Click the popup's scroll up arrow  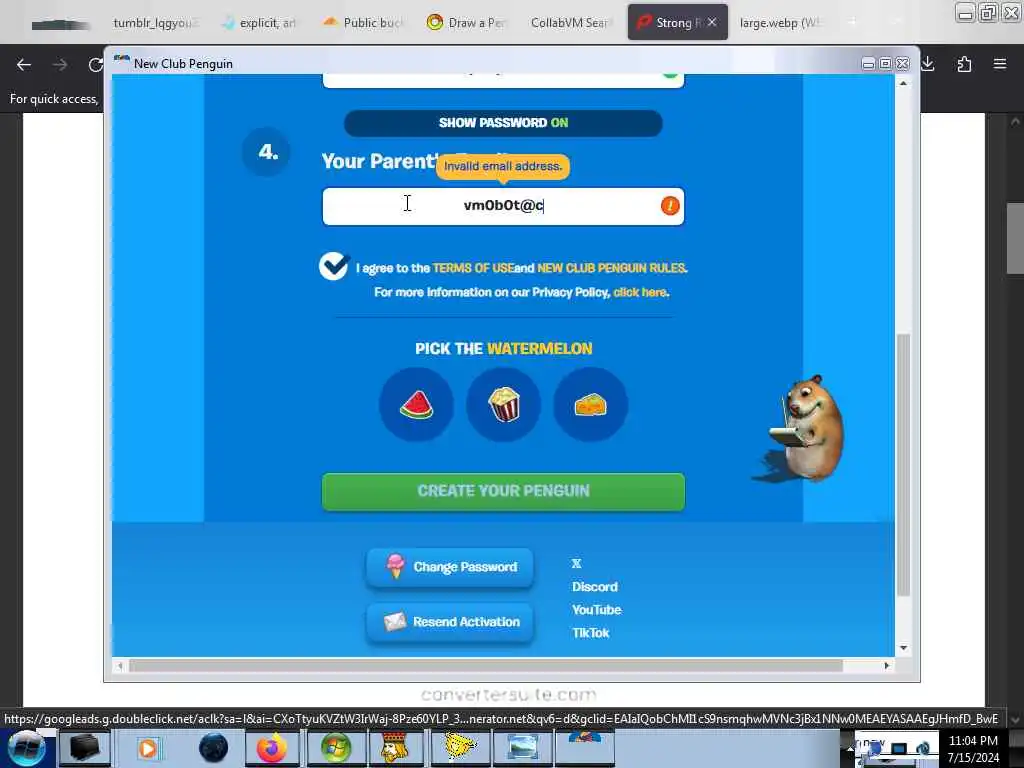[x=903, y=83]
